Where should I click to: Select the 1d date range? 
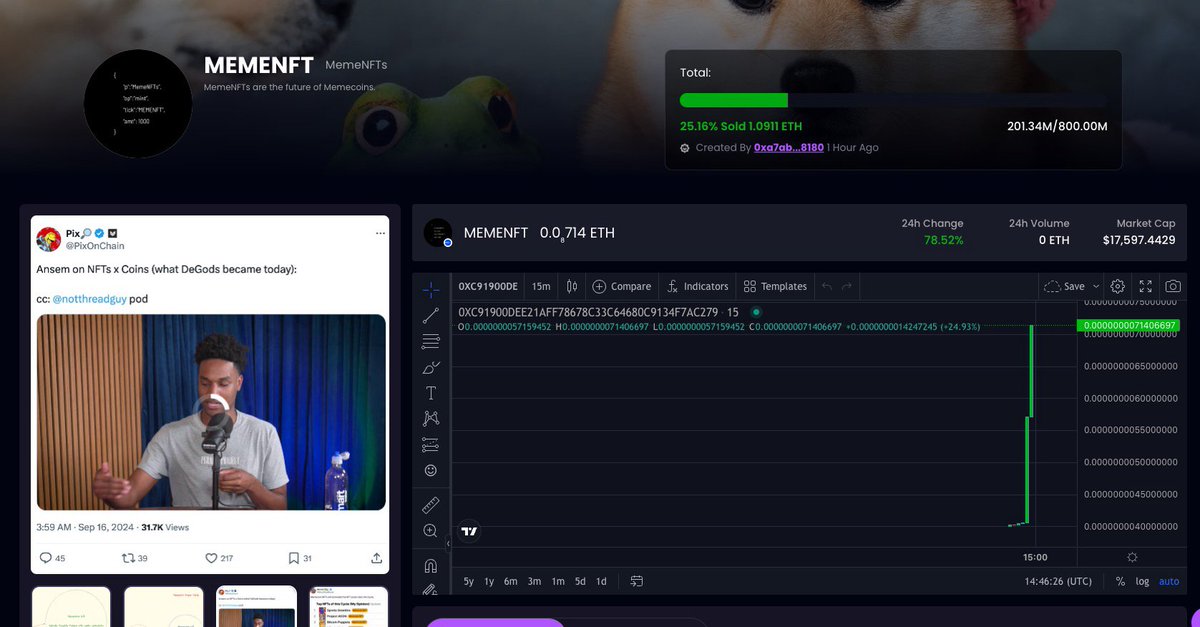pyautogui.click(x=601, y=581)
